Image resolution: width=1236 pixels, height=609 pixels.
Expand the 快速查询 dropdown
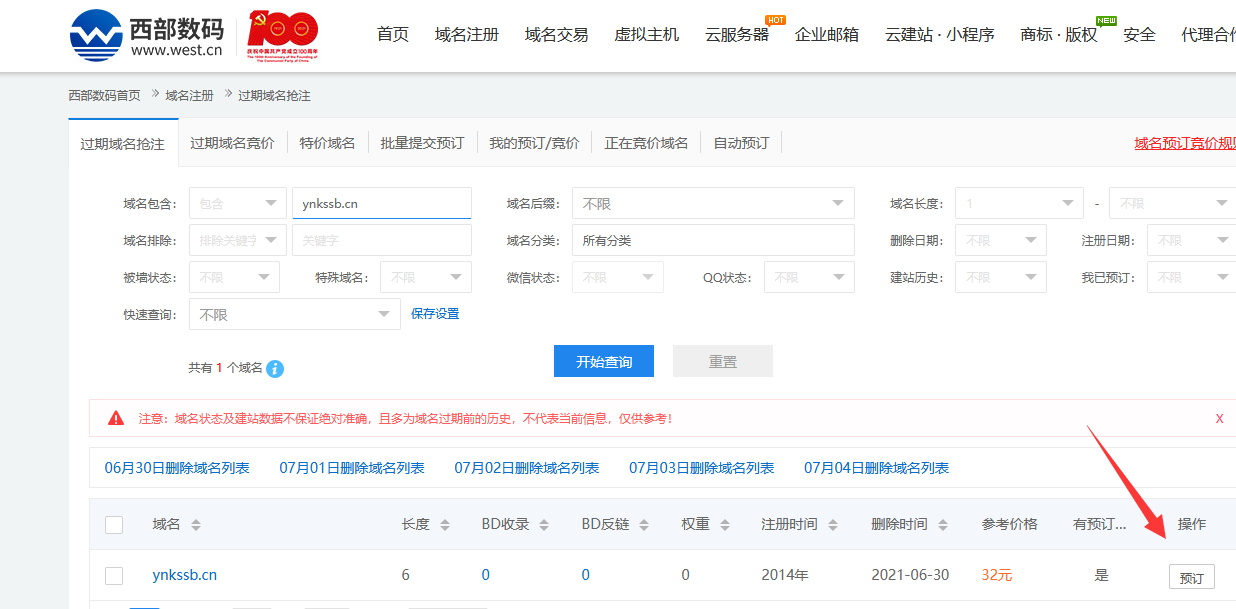tap(294, 314)
